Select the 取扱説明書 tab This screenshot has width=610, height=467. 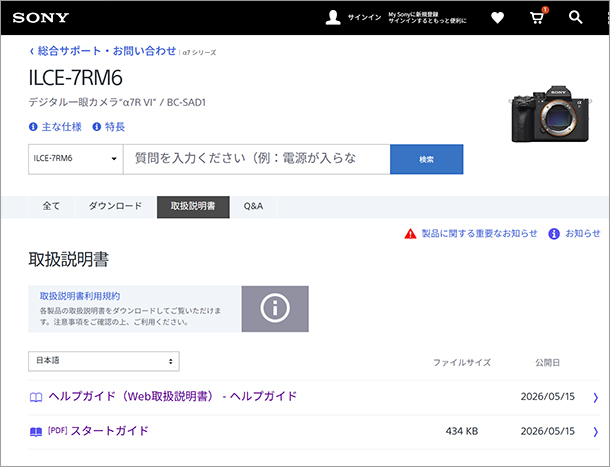point(193,207)
